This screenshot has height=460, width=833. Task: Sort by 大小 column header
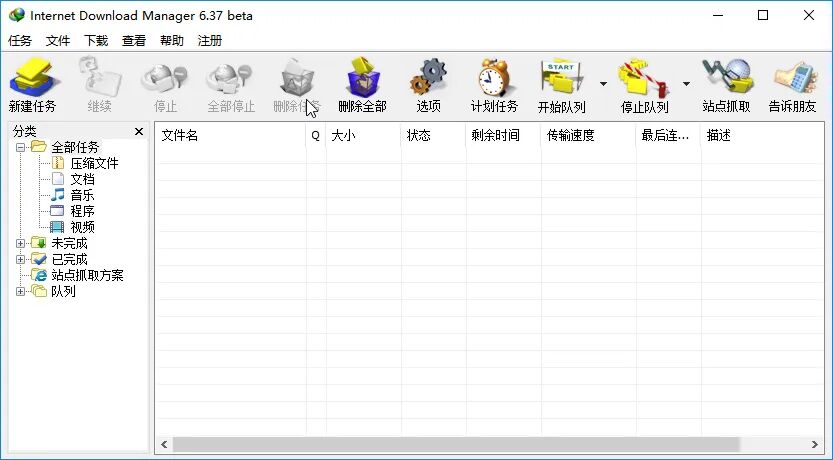pyautogui.click(x=363, y=135)
